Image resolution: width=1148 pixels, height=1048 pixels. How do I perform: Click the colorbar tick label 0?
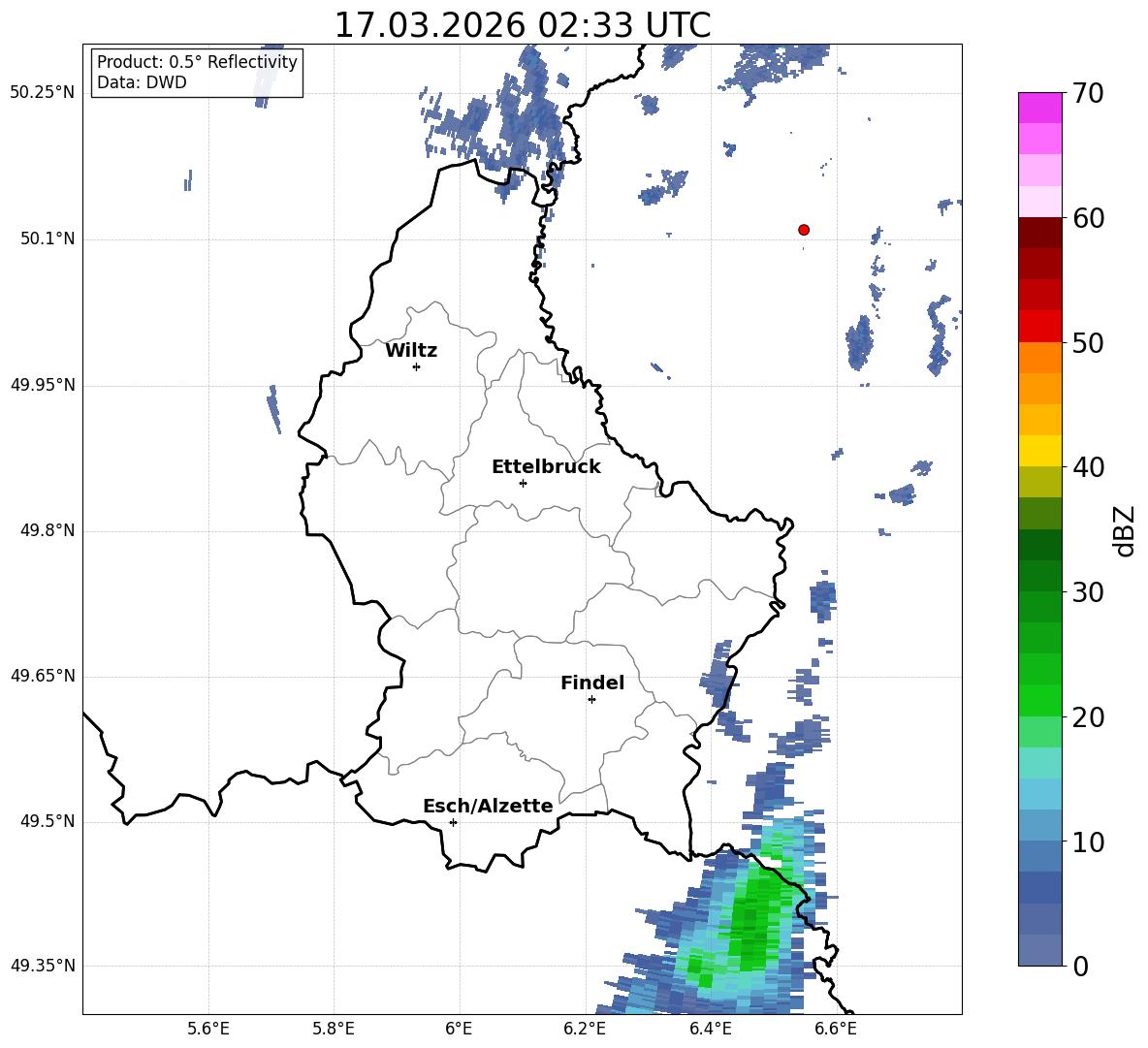coord(1080,966)
